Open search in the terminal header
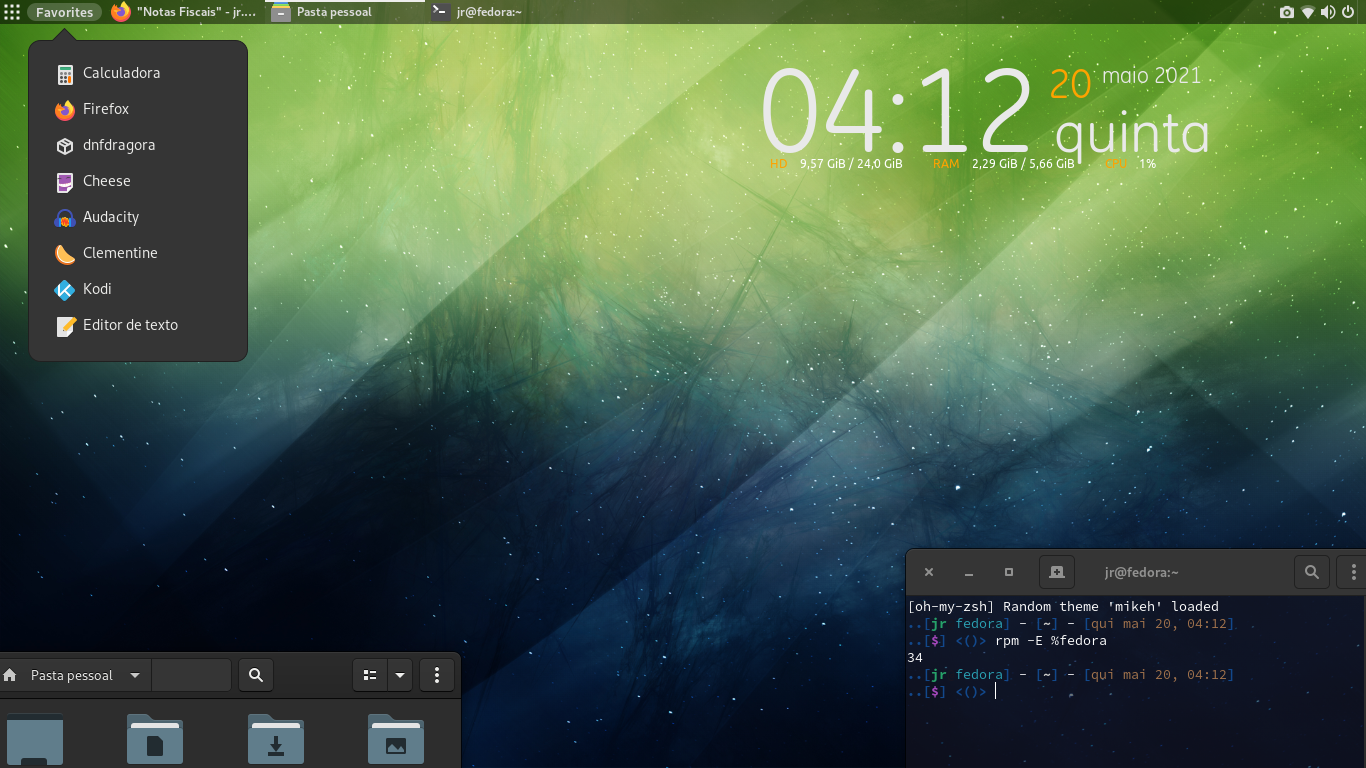This screenshot has height=768, width=1366. [x=1311, y=572]
